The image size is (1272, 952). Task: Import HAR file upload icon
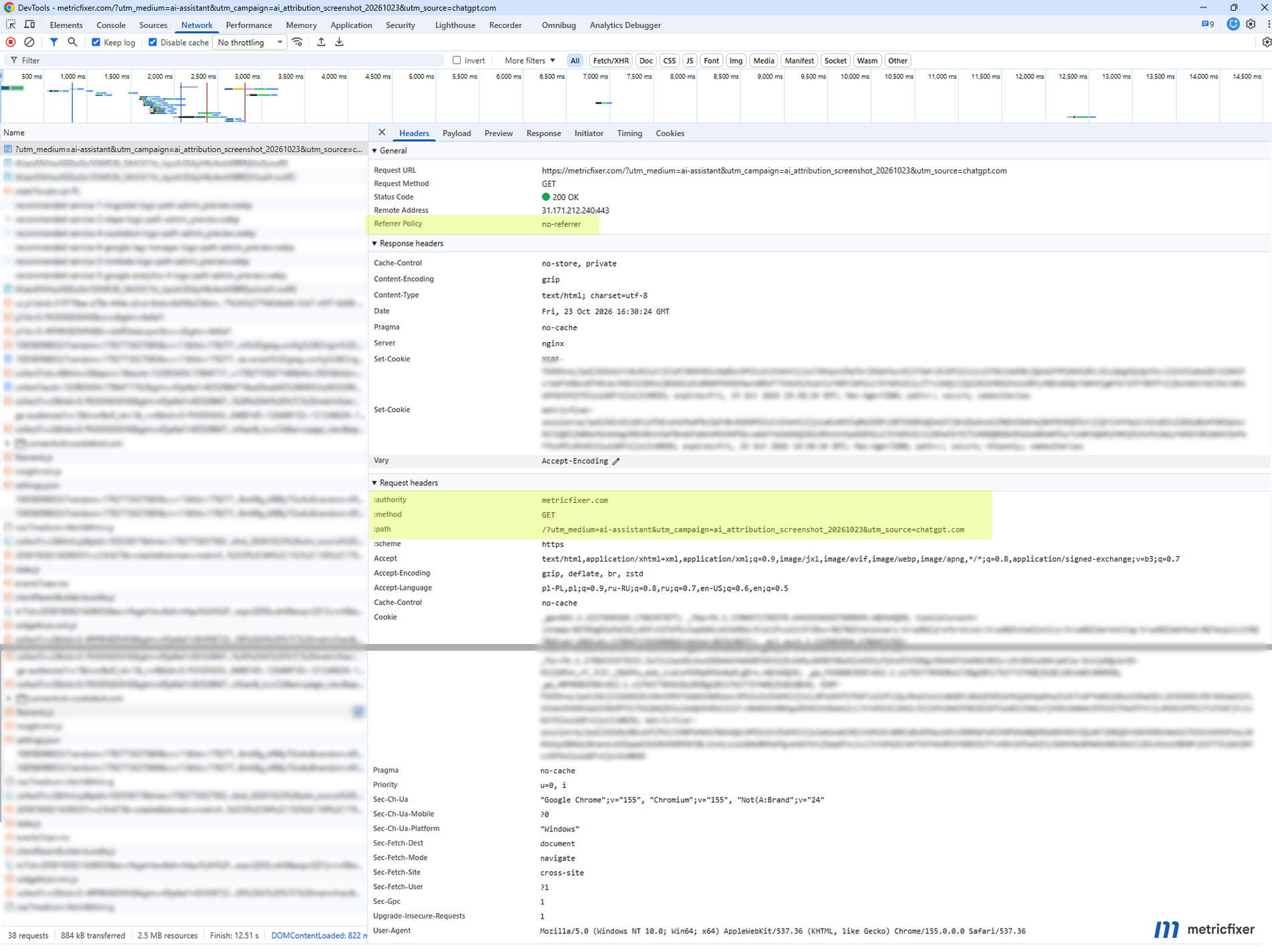click(x=321, y=42)
